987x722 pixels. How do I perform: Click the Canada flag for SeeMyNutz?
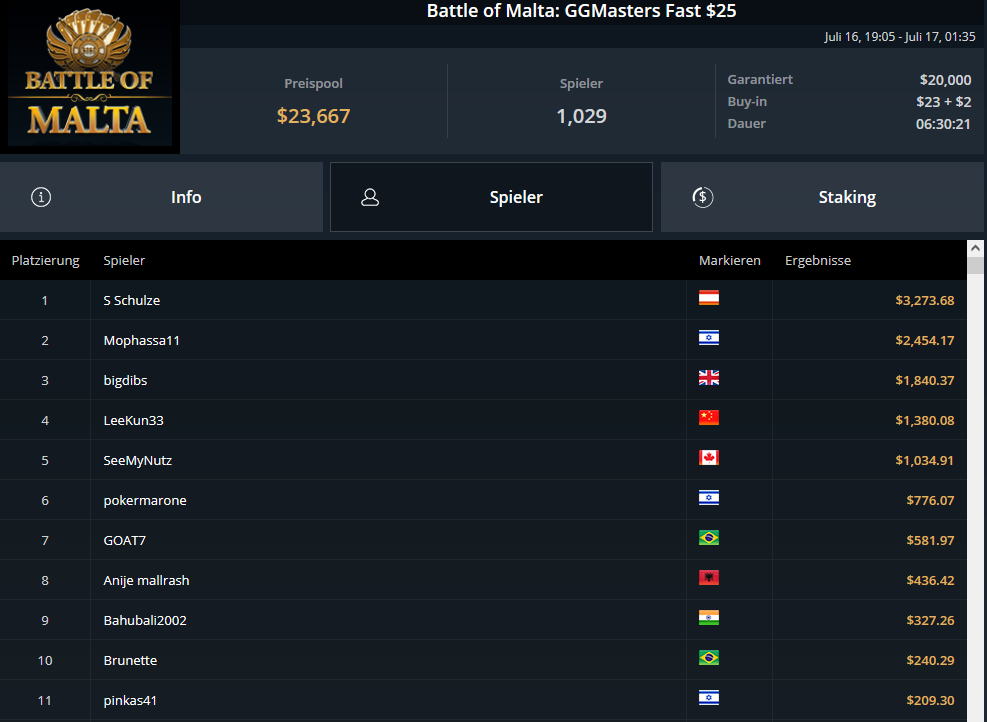click(x=709, y=458)
